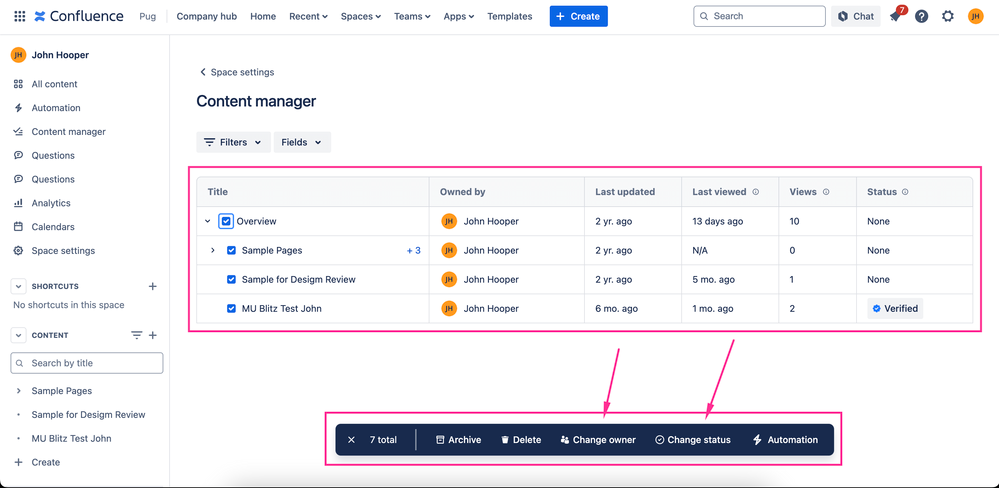Expand the Sample Pages table row
The height and width of the screenshot is (488, 999).
(213, 250)
